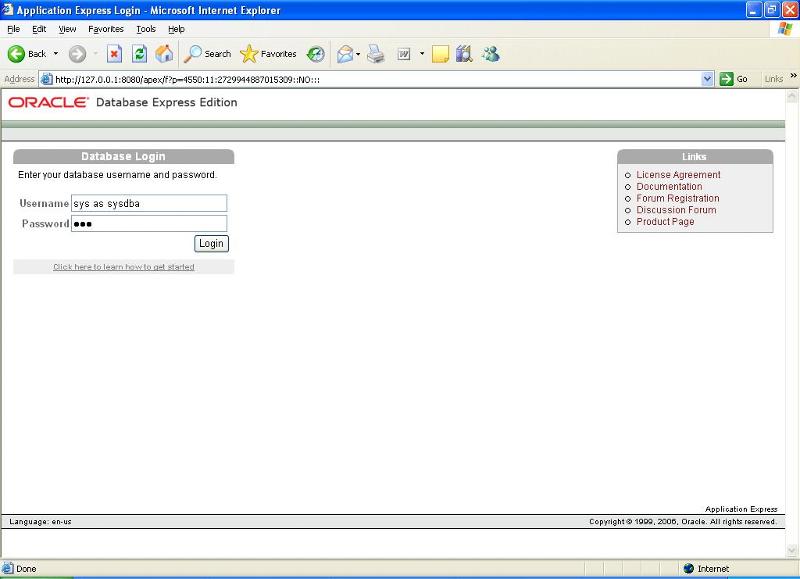Click the page scrollbar down arrow
Screen dimensions: 800x579
pyautogui.click(x=792, y=550)
